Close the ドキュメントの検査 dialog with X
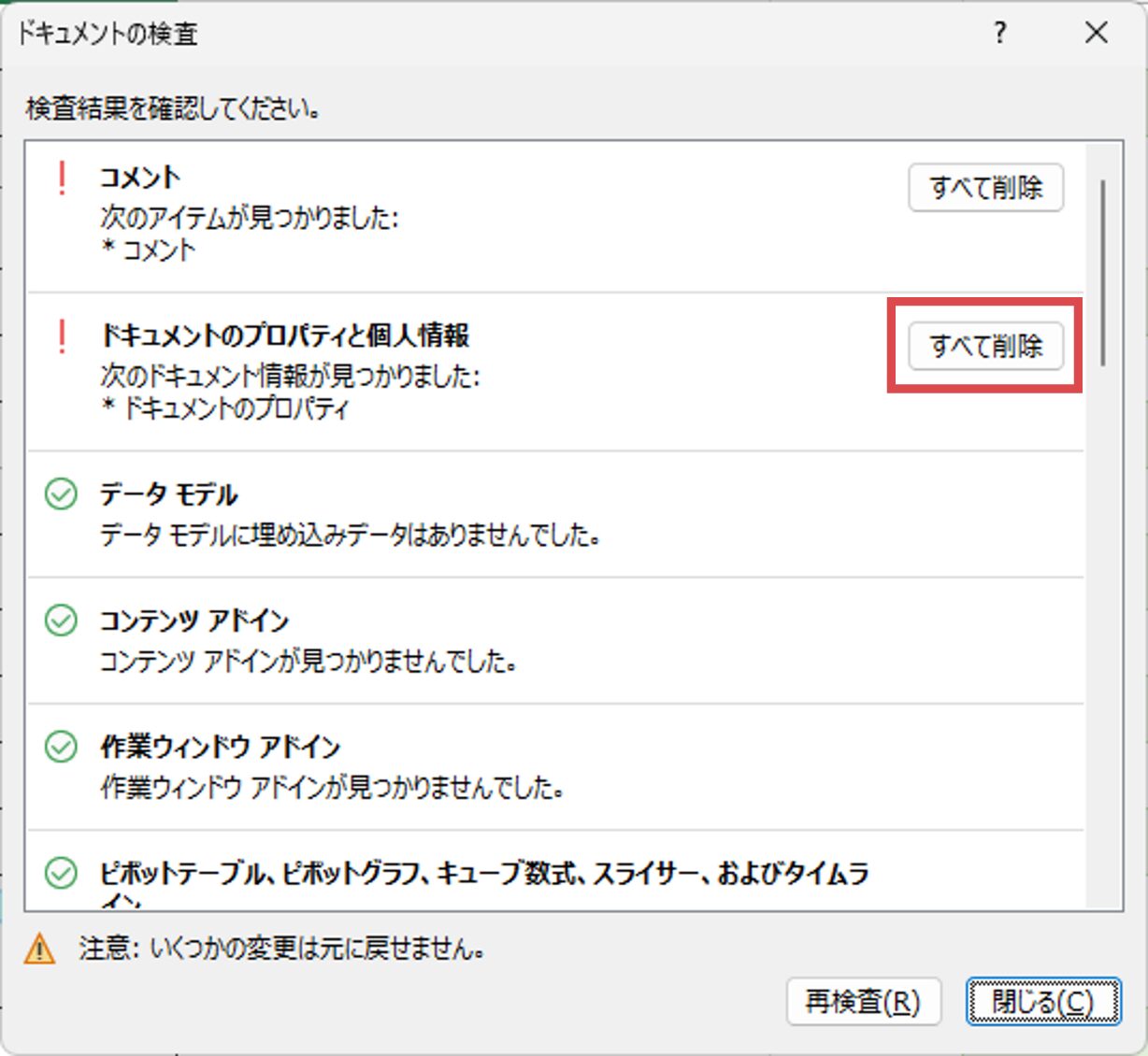 [x=1096, y=34]
